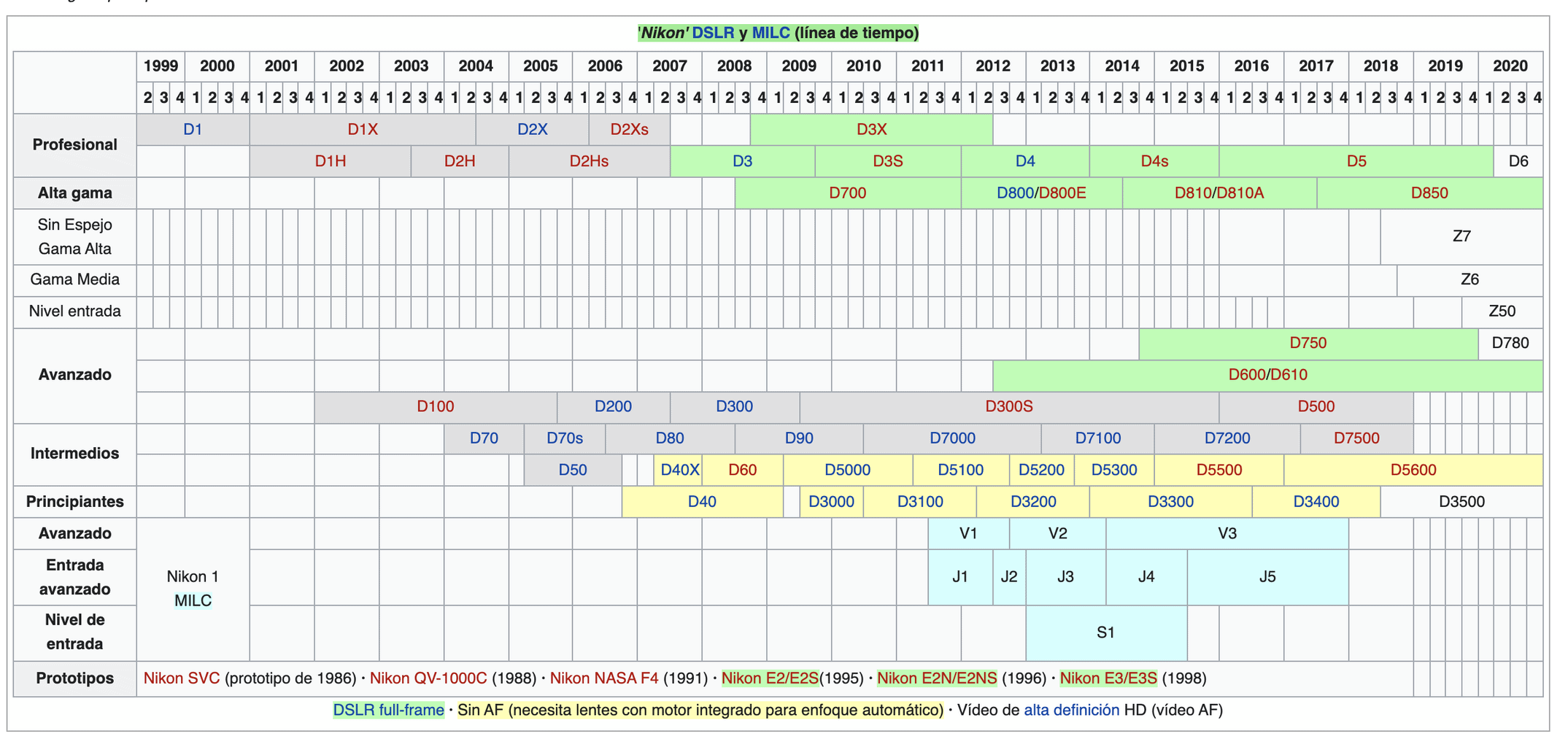This screenshot has width=1568, height=747.
Task: Open the D7000 link
Action: coord(952,438)
